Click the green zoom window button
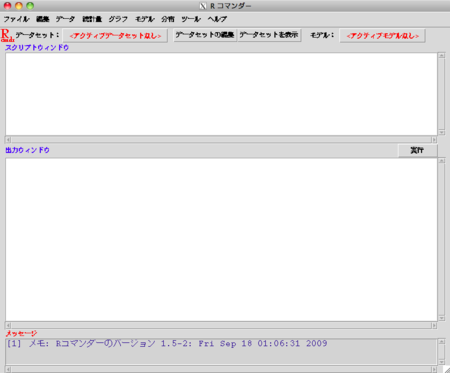 tap(30, 6)
